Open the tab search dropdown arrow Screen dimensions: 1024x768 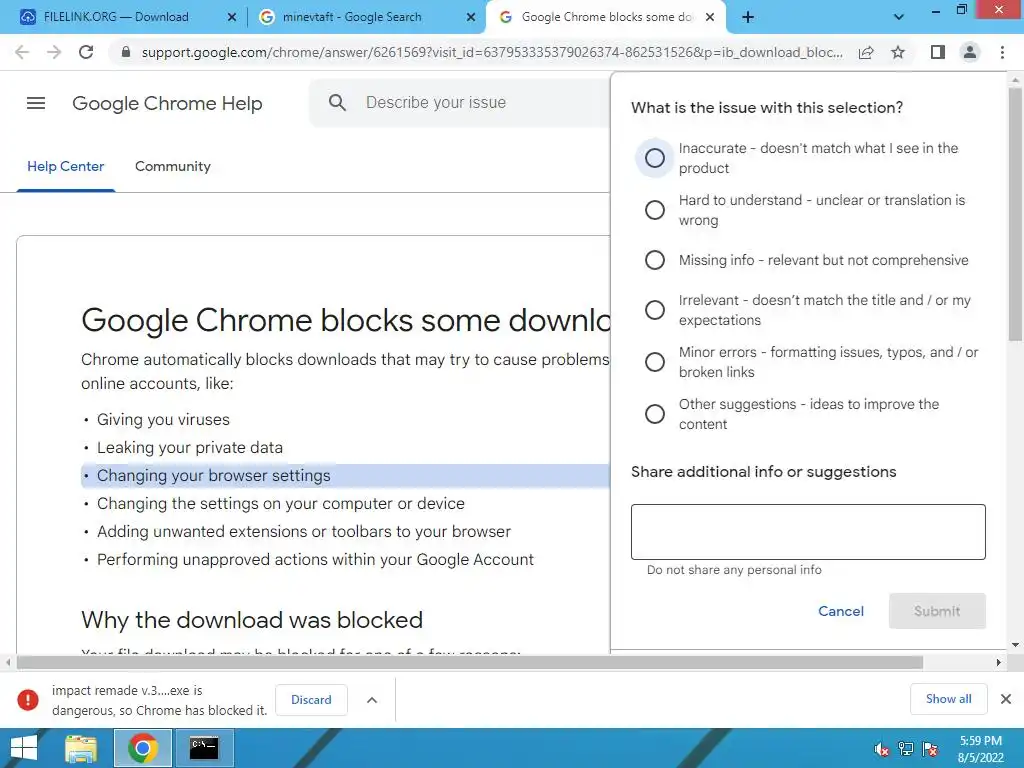pyautogui.click(x=899, y=18)
